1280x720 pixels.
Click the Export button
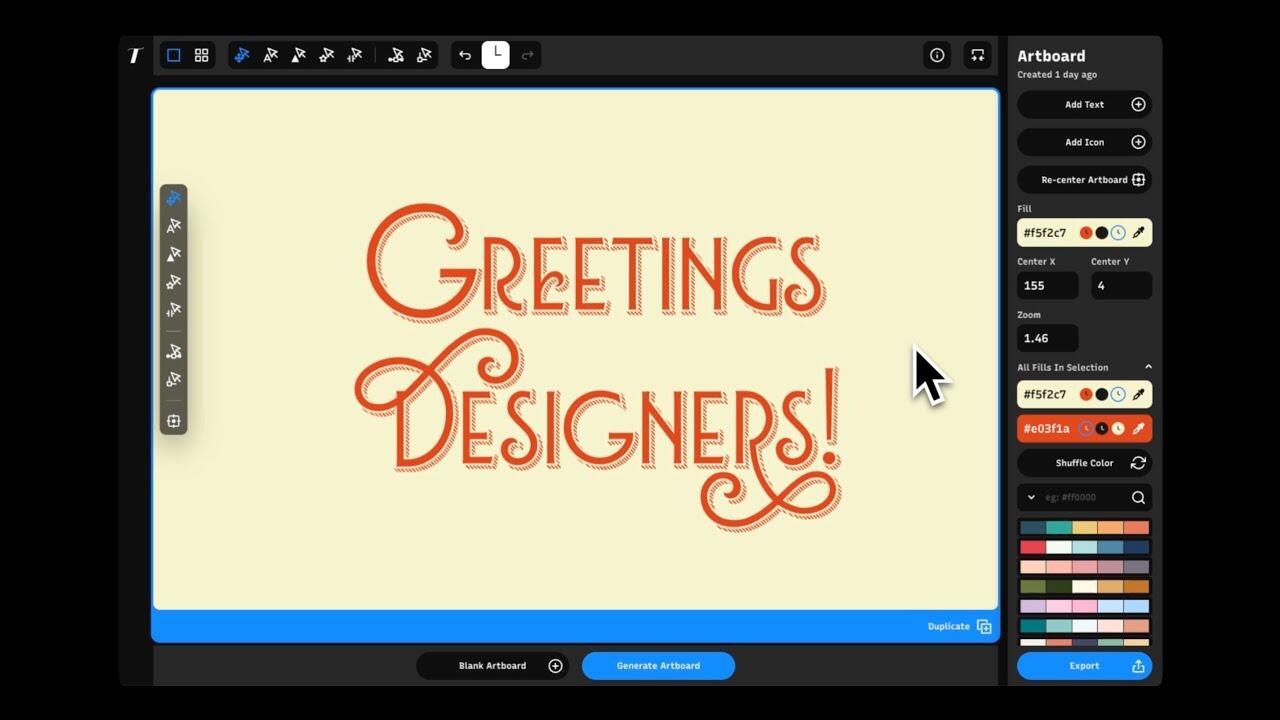click(x=1085, y=666)
